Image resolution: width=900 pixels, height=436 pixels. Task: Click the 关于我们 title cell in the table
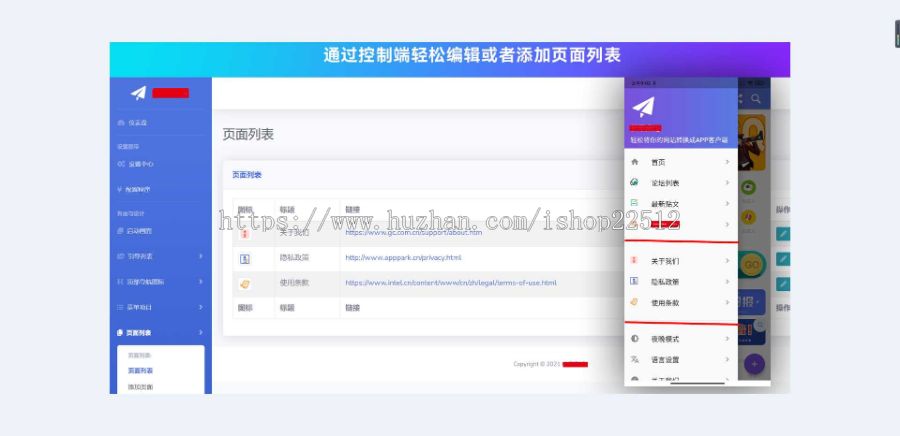[x=294, y=232]
